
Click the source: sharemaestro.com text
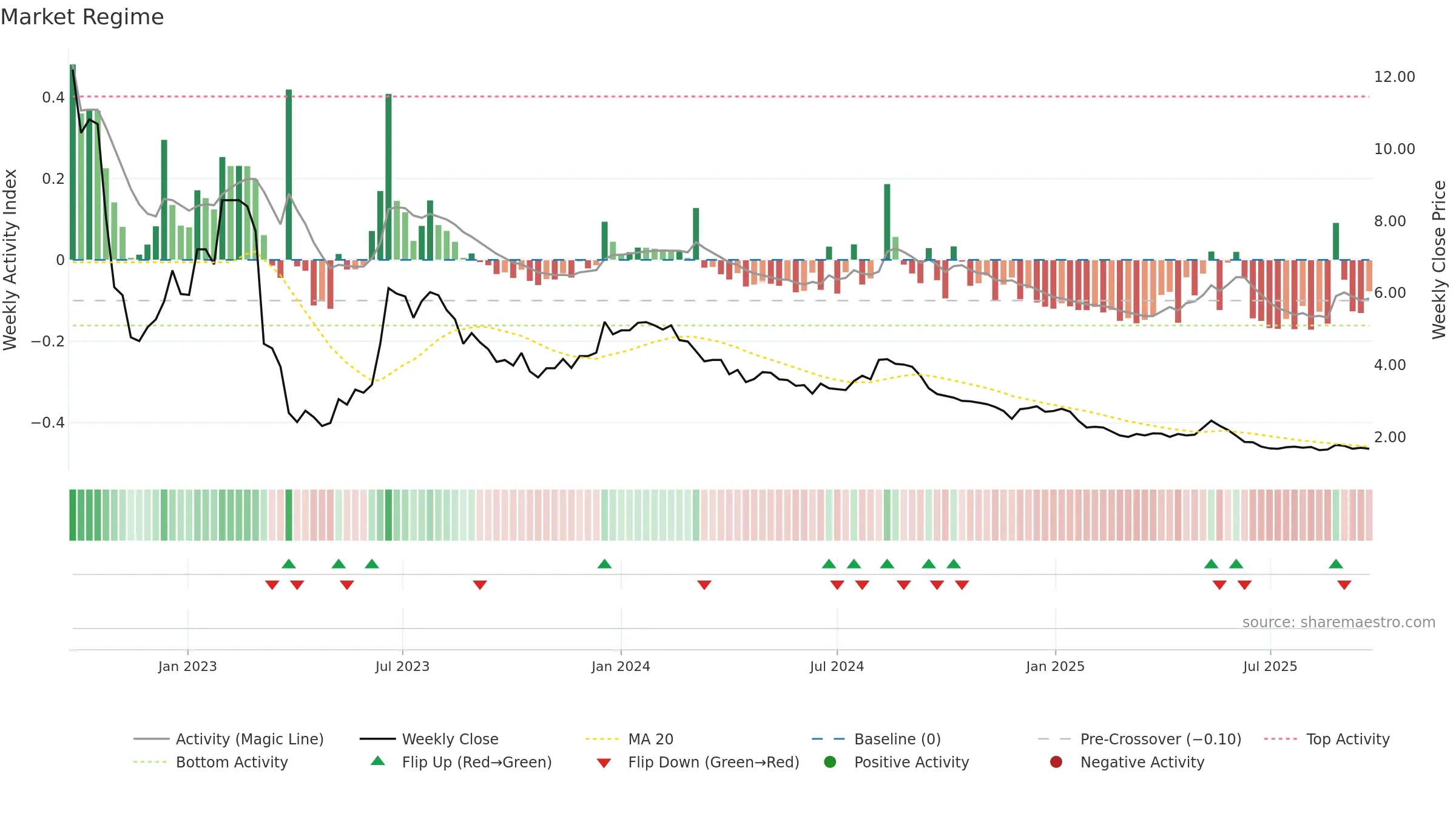click(x=1339, y=622)
